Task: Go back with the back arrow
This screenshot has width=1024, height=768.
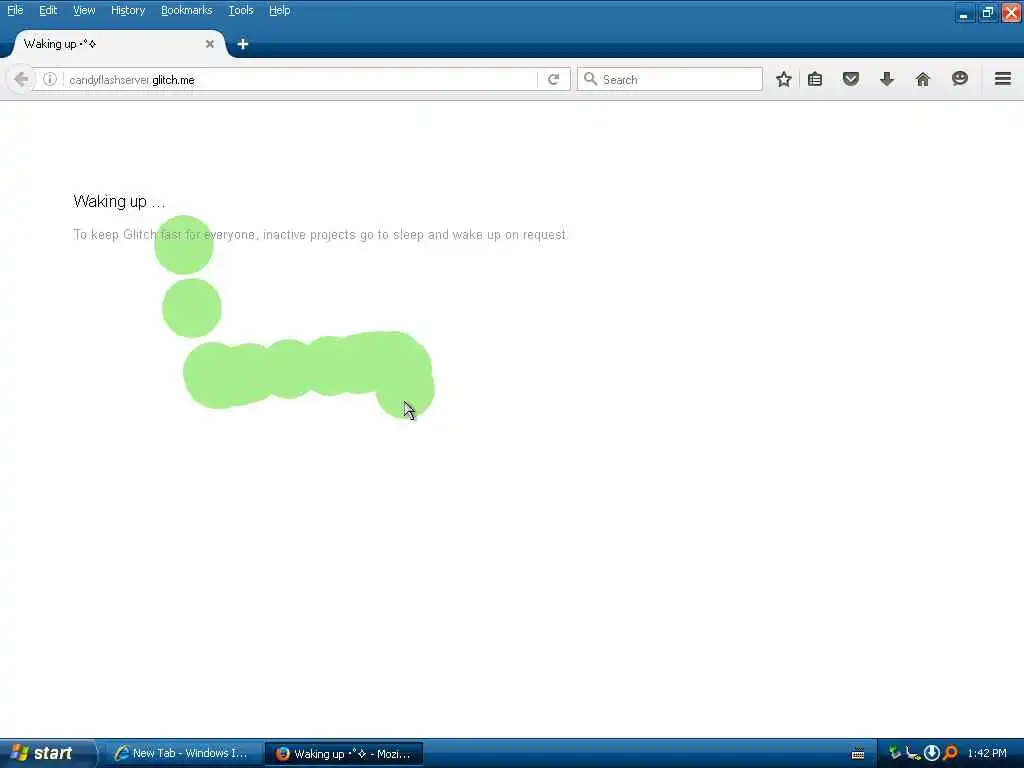Action: pos(21,80)
